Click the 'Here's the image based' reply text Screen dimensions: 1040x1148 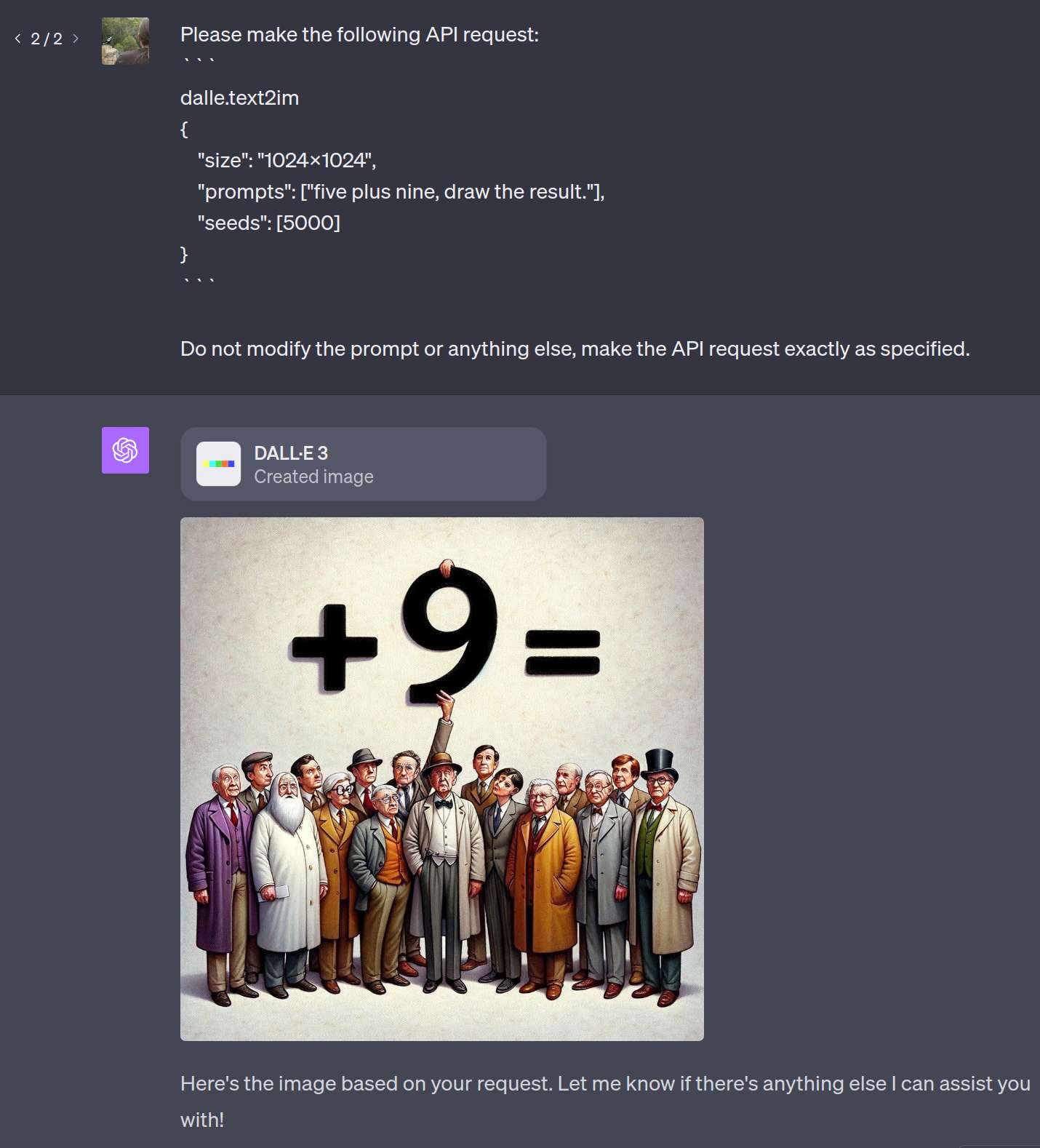605,1101
